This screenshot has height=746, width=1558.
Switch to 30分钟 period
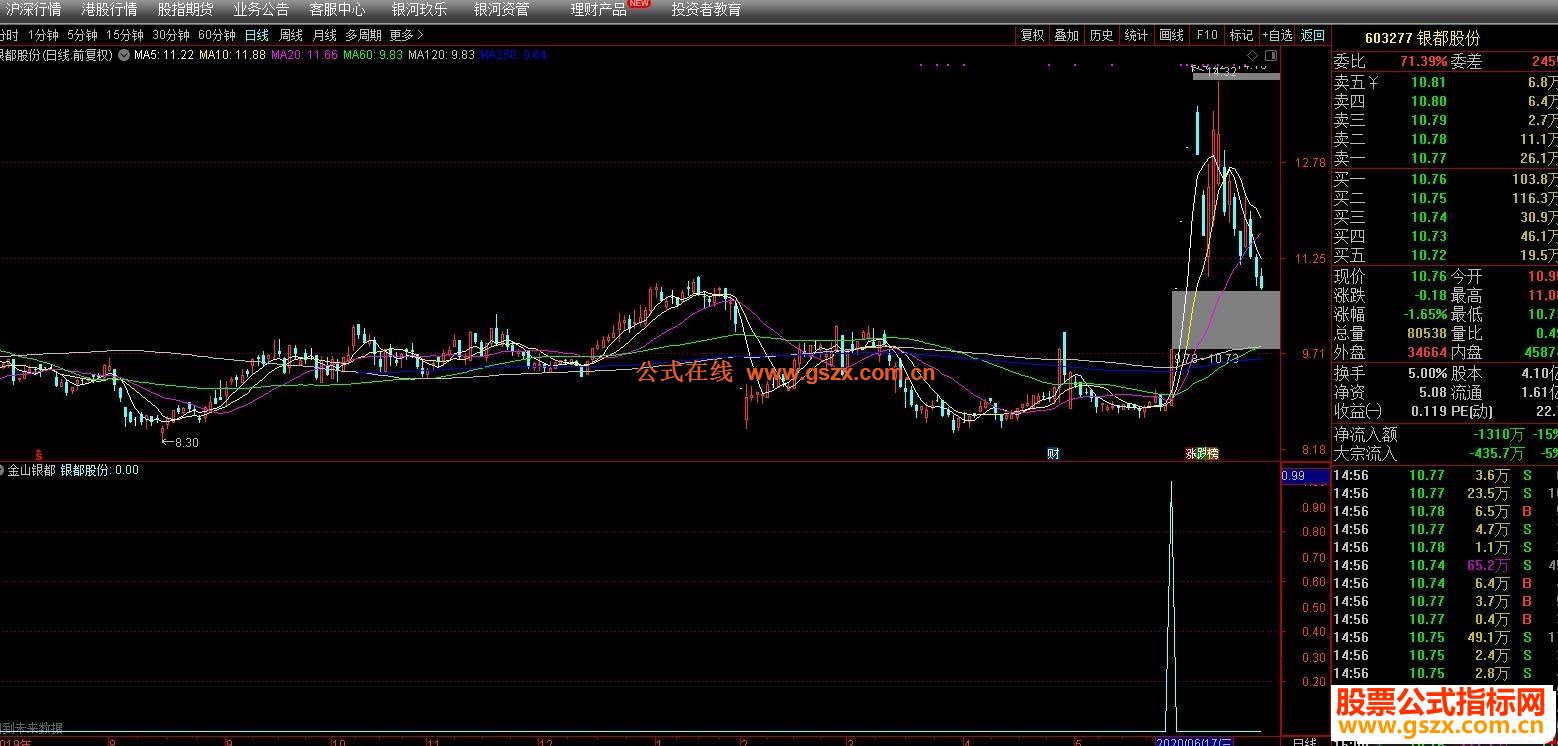coord(171,35)
